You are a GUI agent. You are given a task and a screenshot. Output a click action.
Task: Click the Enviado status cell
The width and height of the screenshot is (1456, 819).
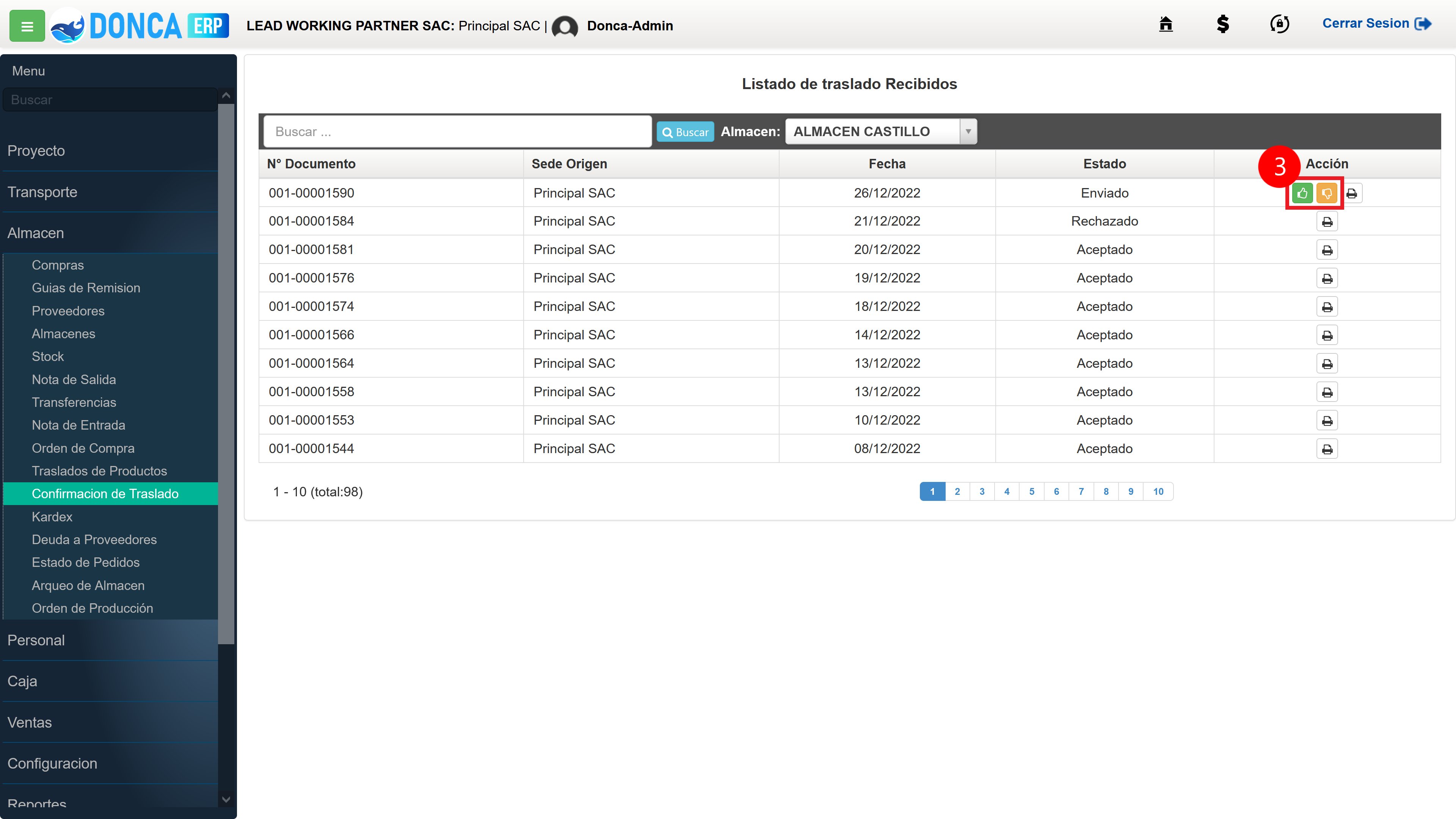coord(1105,193)
